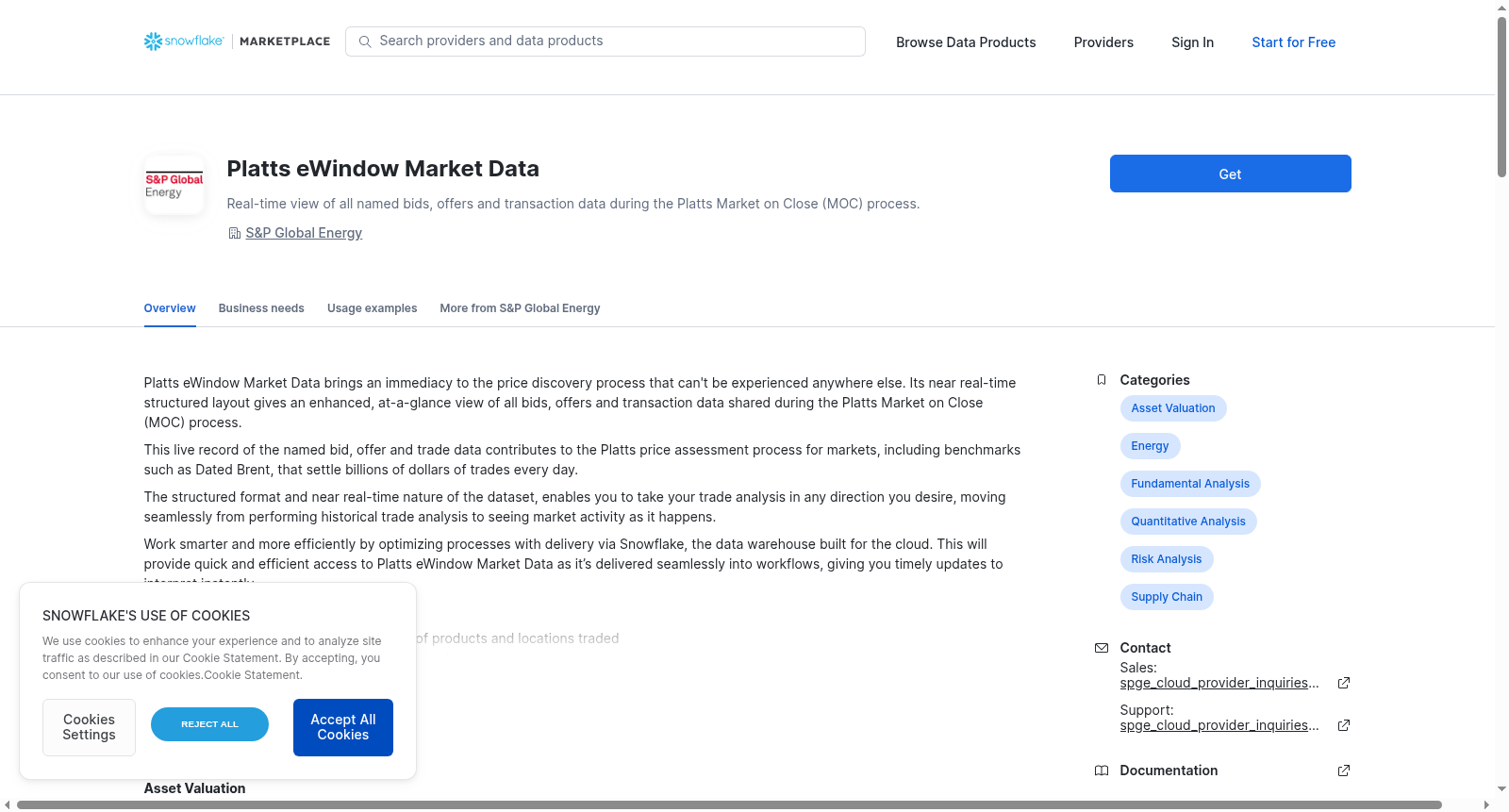Click the building icon beside S&P Global Energy
1509x812 pixels.
coord(235,233)
